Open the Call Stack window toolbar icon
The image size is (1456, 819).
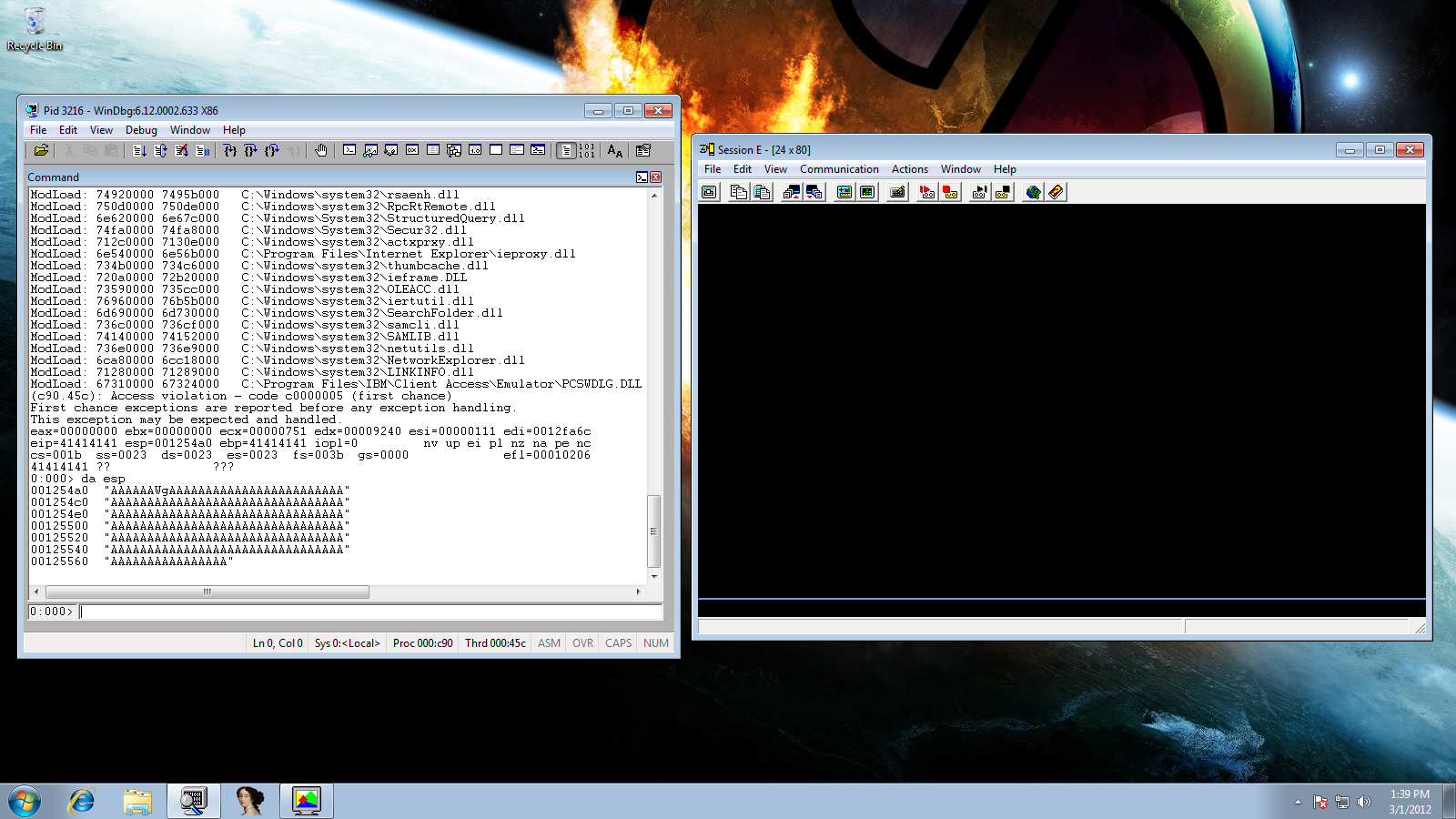(453, 150)
